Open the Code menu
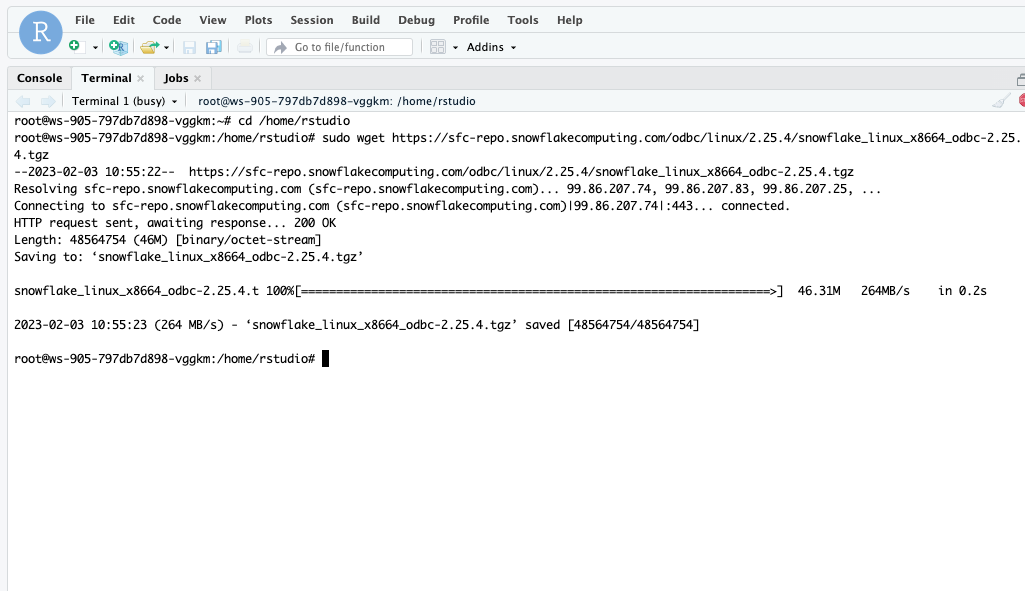 pos(167,20)
